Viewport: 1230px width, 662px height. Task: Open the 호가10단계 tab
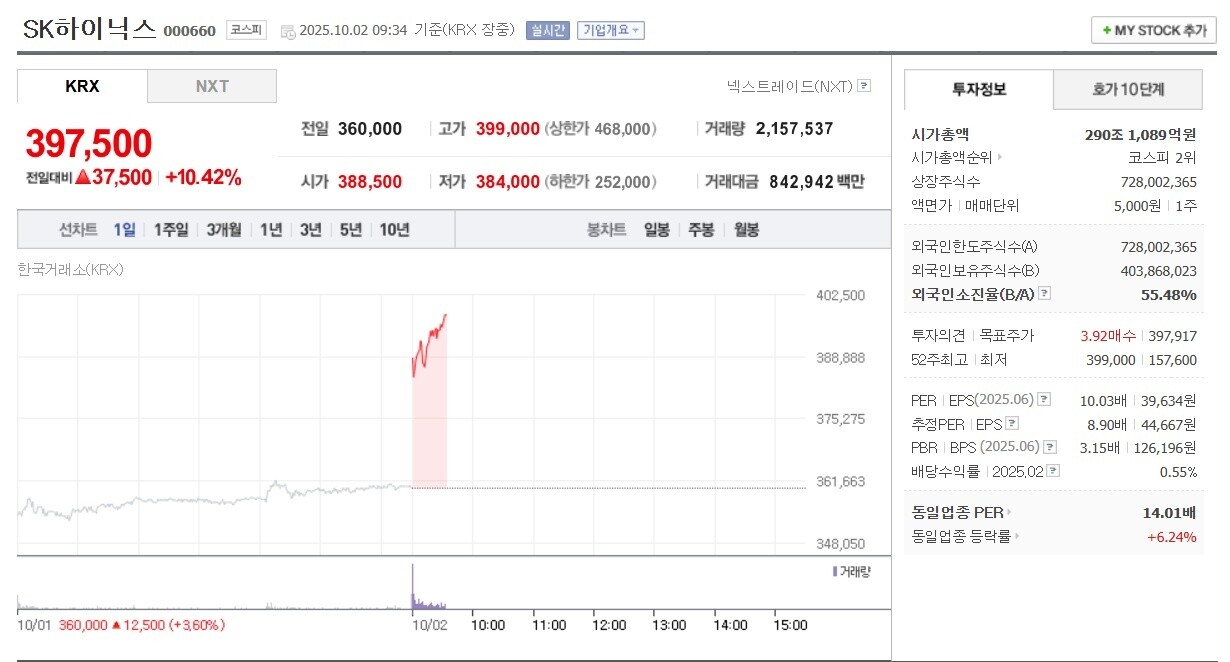(x=1128, y=90)
